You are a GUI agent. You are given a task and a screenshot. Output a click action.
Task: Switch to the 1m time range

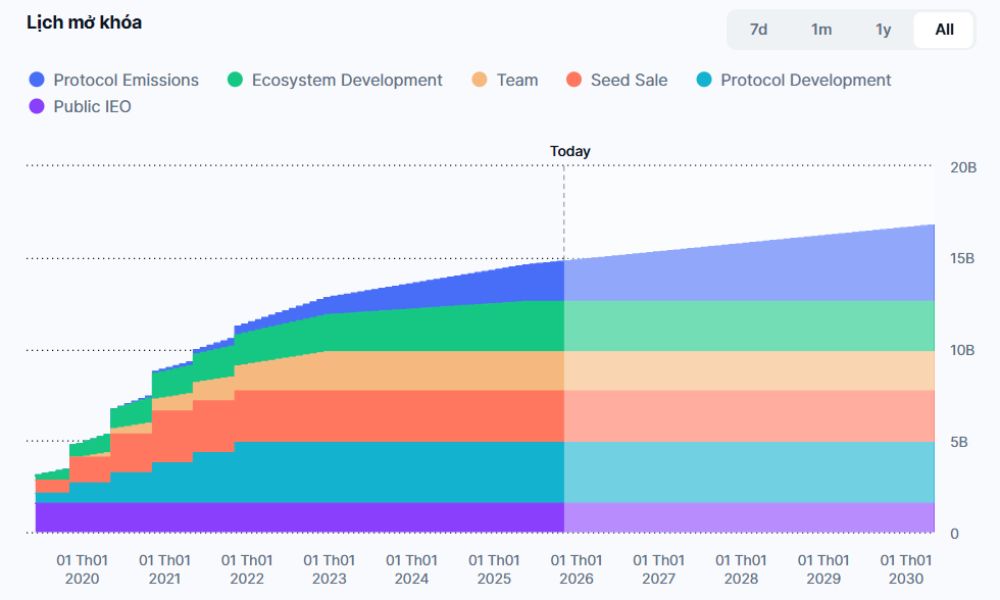click(x=821, y=29)
